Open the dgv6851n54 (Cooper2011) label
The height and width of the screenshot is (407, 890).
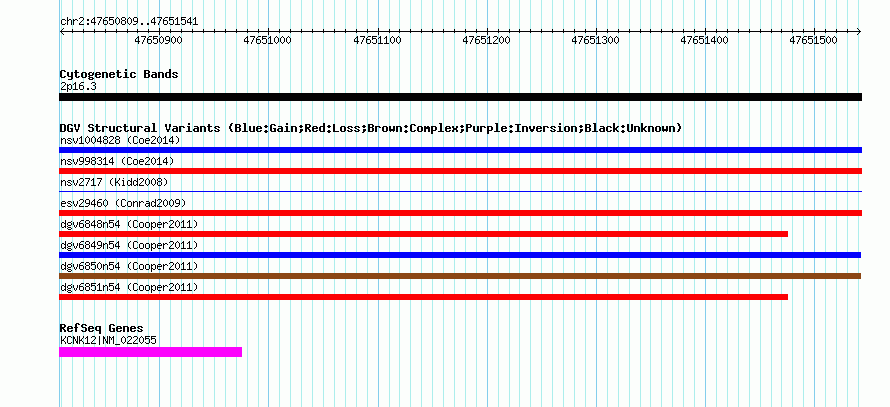click(x=129, y=287)
